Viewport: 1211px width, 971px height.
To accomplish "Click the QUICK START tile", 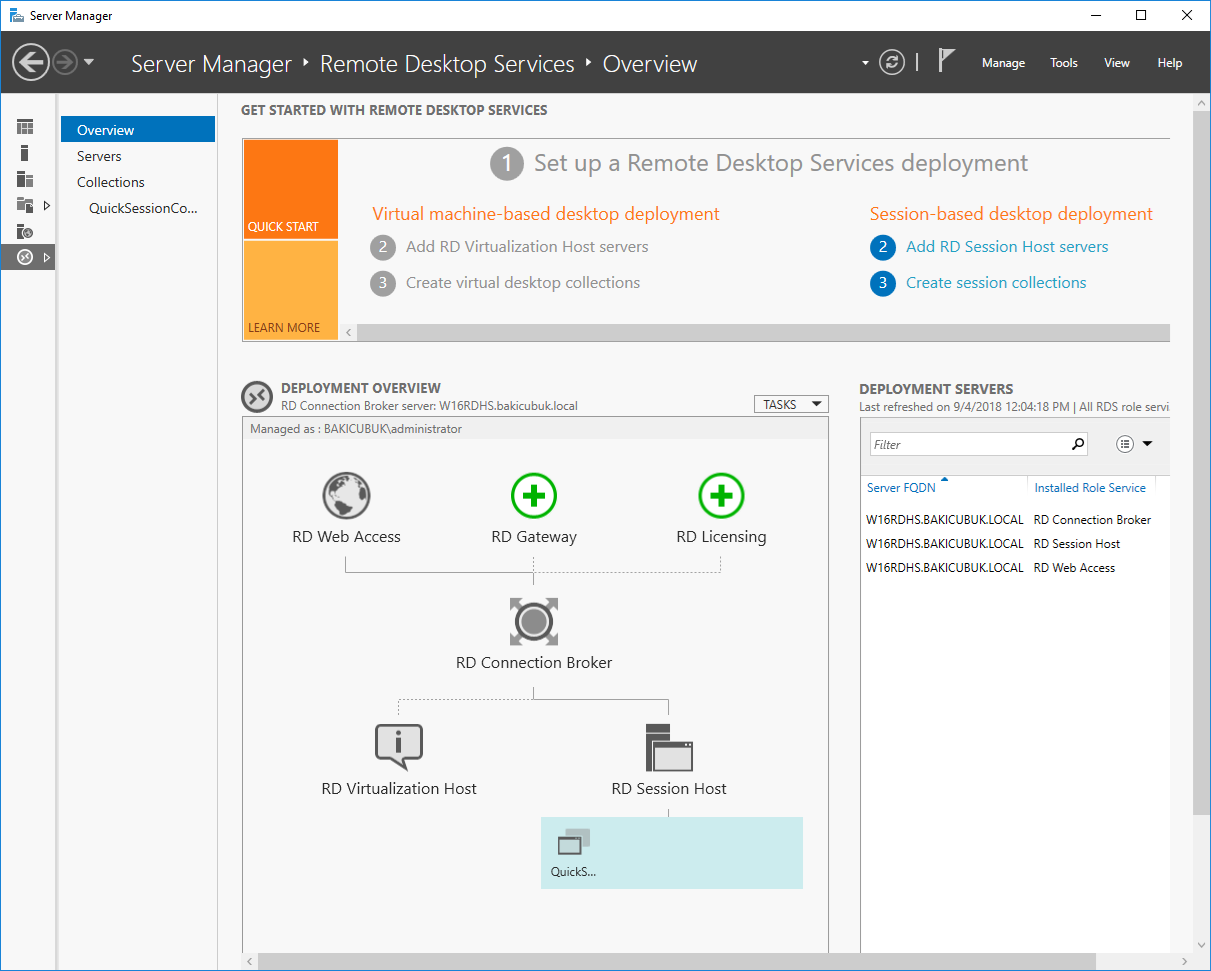I will (x=290, y=189).
